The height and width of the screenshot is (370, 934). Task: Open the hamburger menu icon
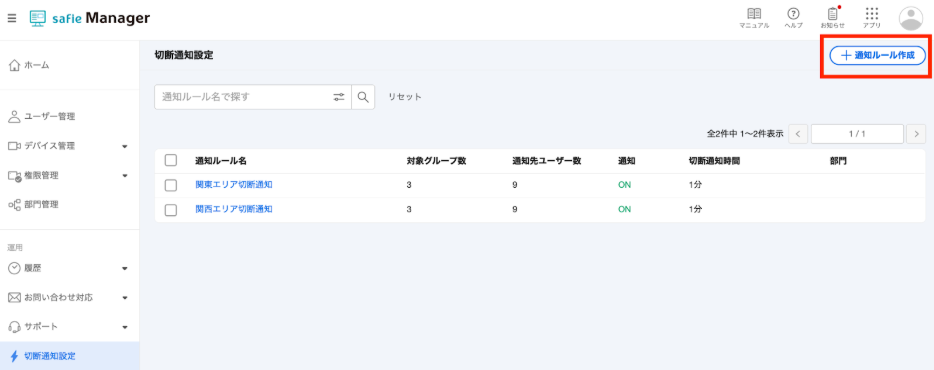pyautogui.click(x=12, y=18)
